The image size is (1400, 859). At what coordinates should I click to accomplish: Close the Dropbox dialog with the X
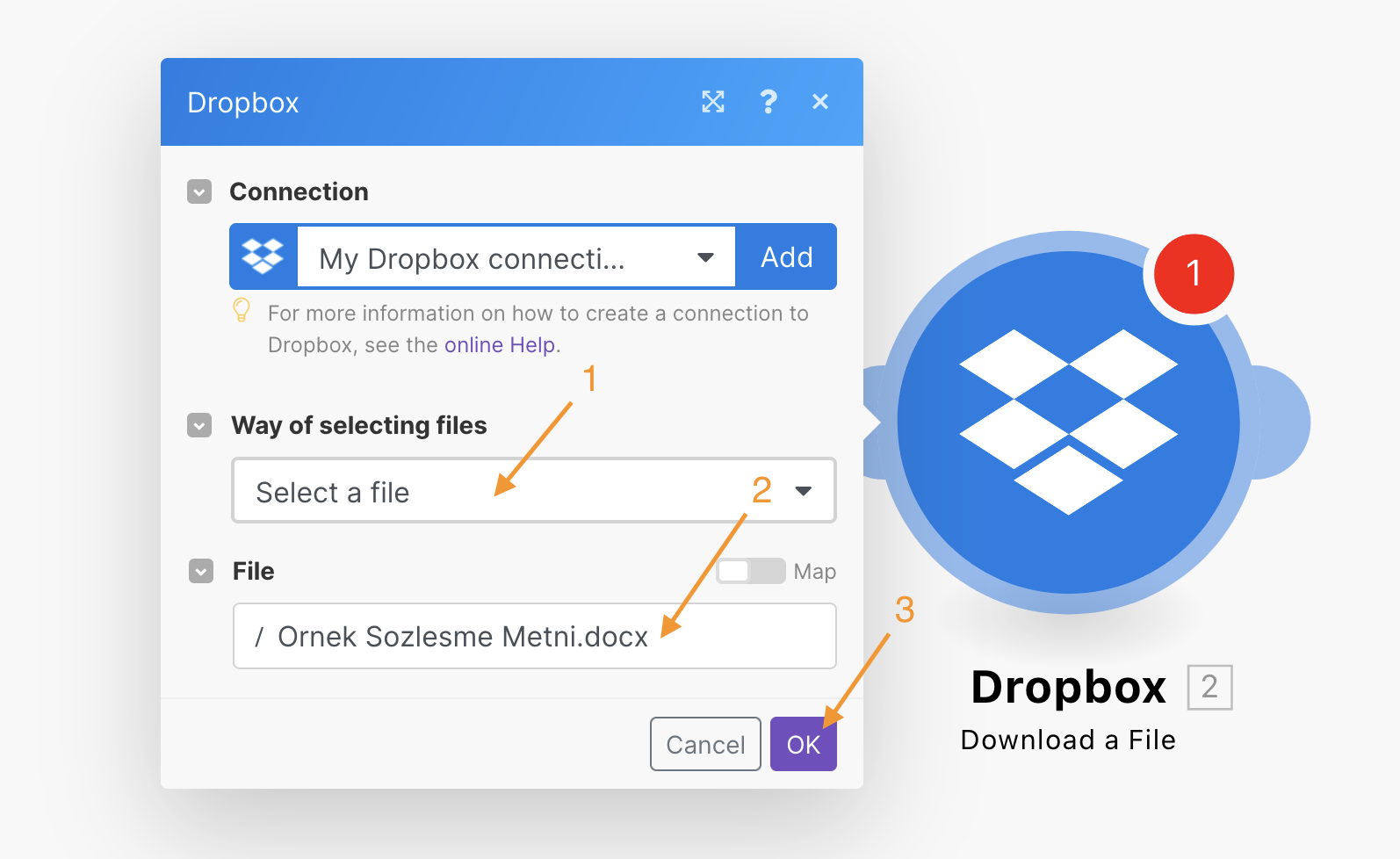pyautogui.click(x=820, y=102)
